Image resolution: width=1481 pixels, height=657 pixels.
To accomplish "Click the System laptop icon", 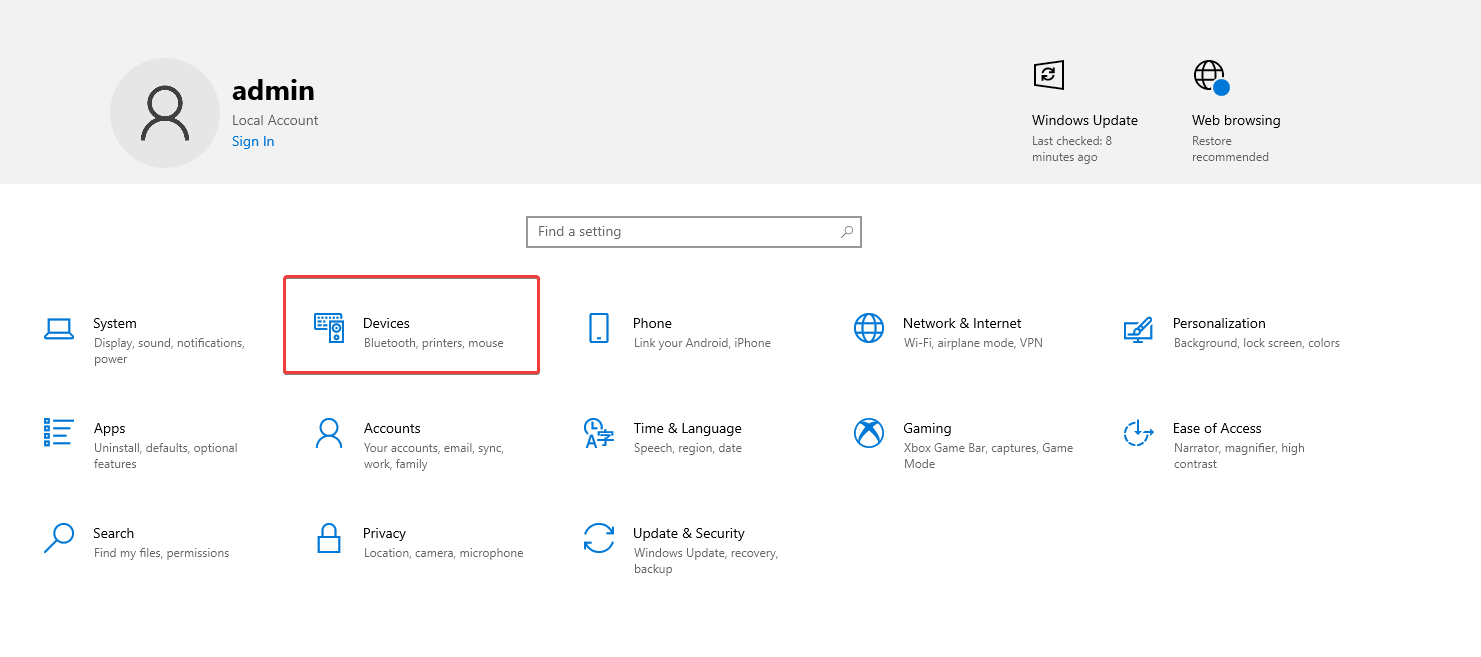I will (x=59, y=329).
